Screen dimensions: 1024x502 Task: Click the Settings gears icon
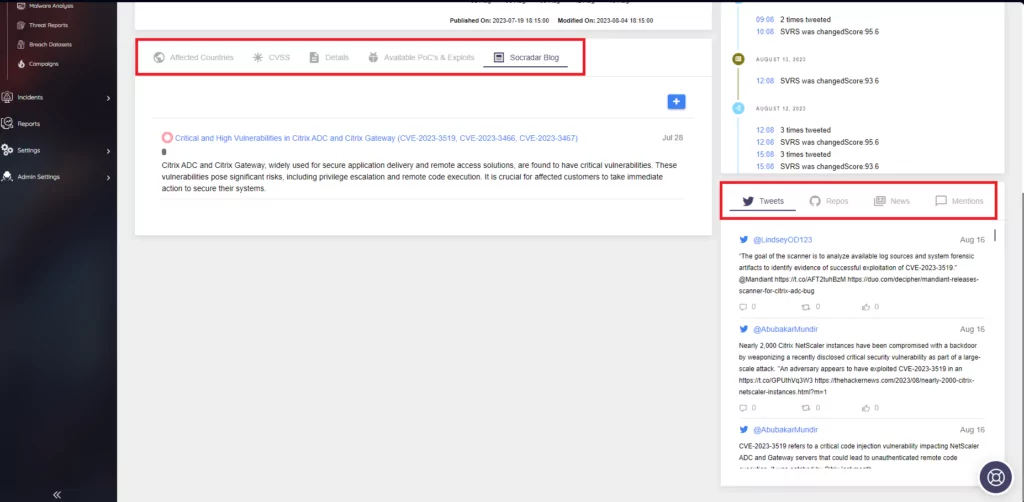[x=7, y=150]
